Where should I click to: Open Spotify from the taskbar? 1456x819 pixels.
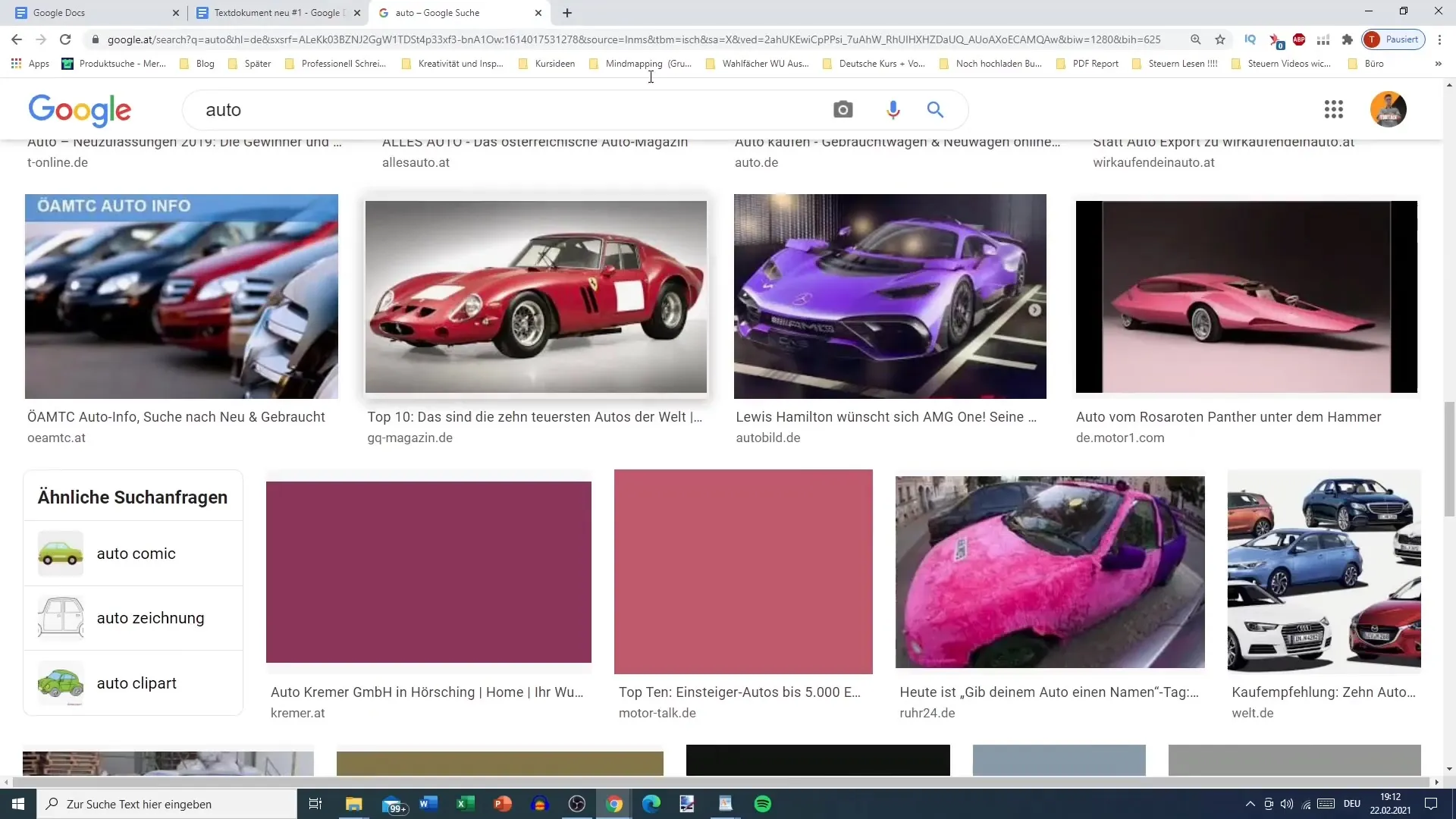[x=763, y=804]
